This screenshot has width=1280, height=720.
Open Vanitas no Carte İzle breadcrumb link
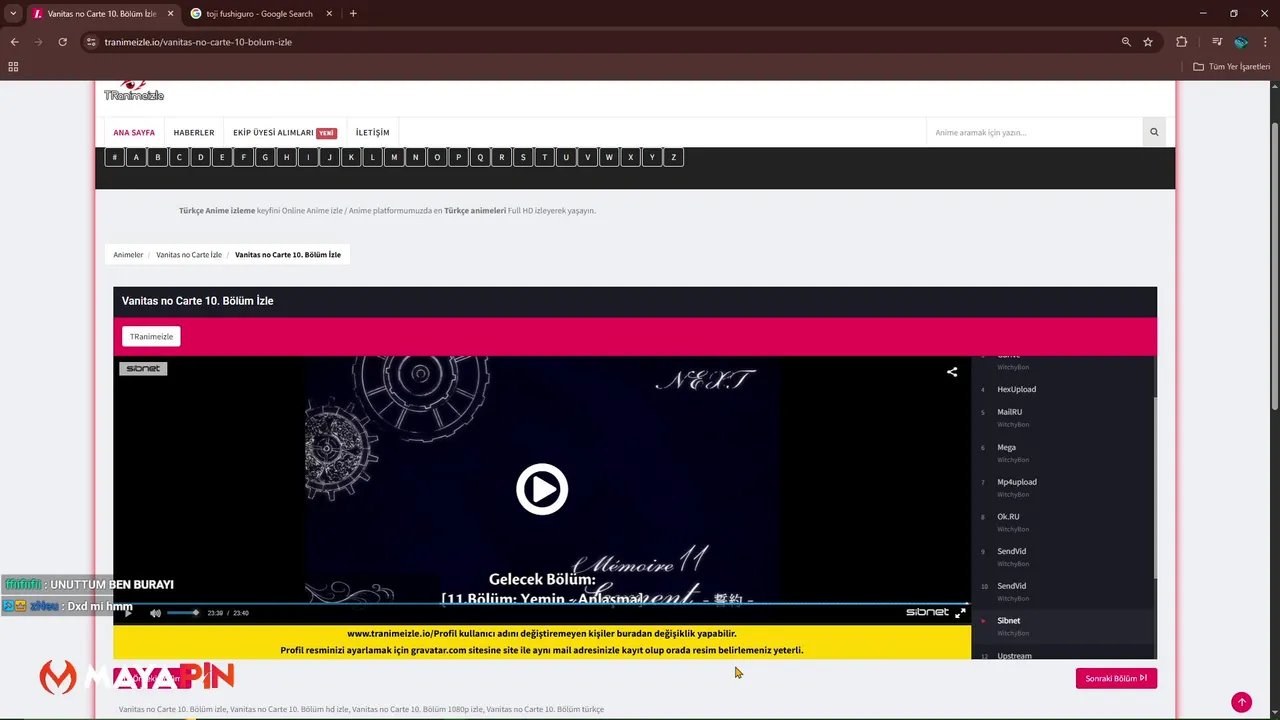189,255
